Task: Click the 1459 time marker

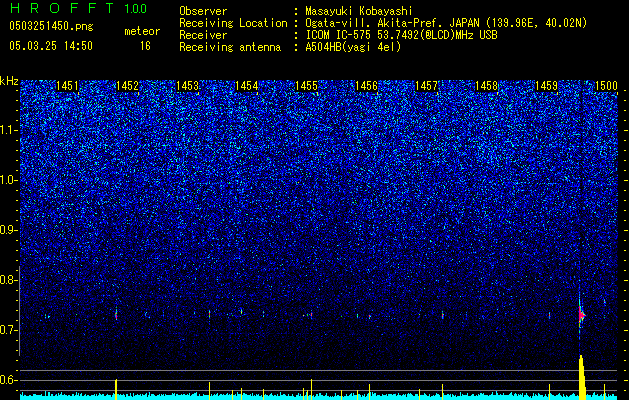Action: (x=546, y=86)
